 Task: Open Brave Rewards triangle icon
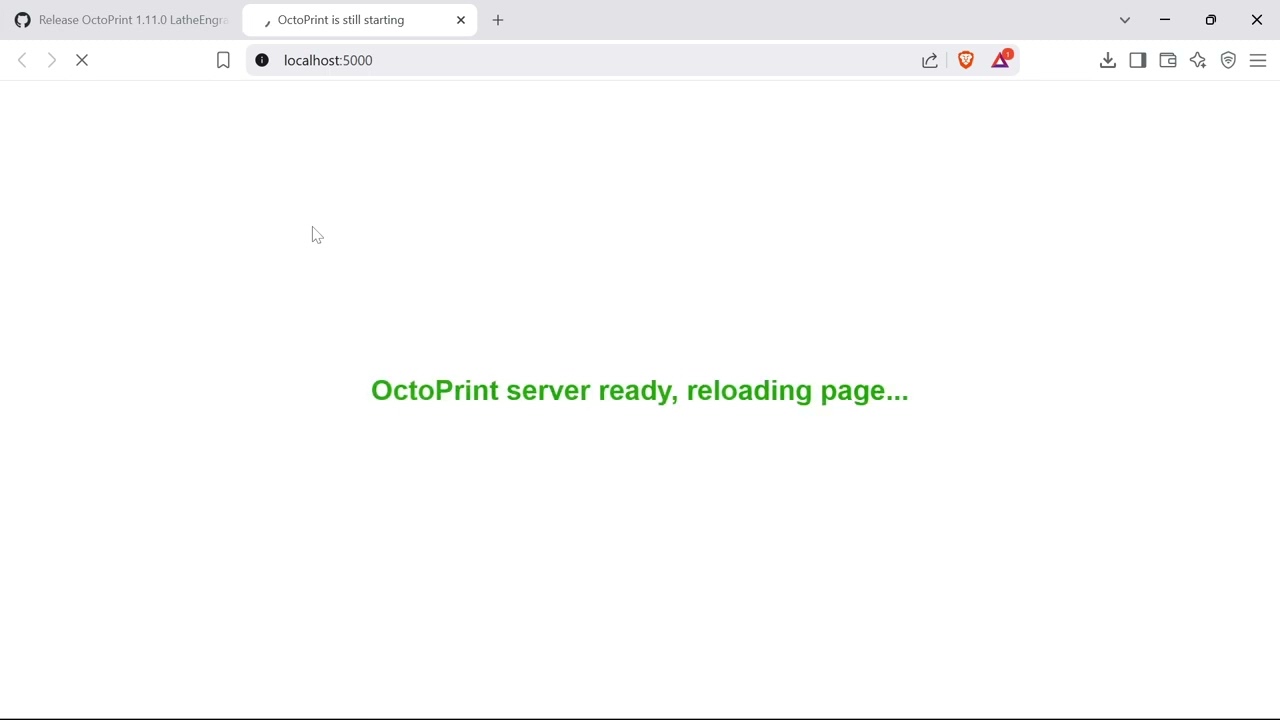coord(1001,60)
